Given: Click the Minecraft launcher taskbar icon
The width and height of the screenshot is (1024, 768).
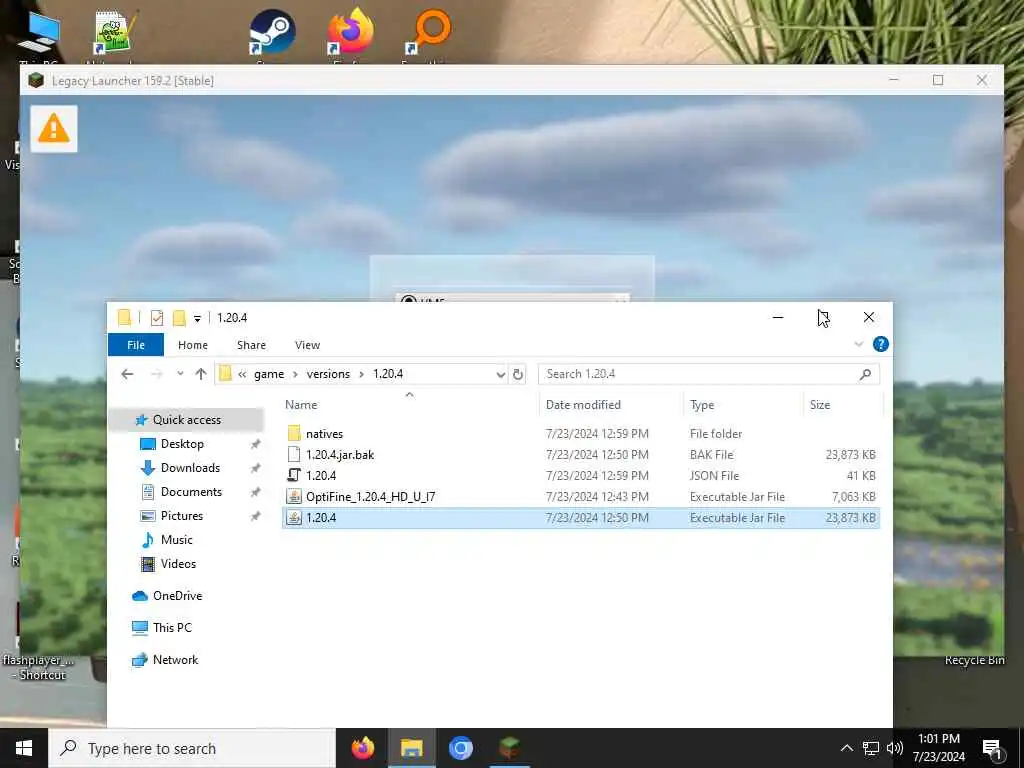Looking at the screenshot, I should (509, 748).
